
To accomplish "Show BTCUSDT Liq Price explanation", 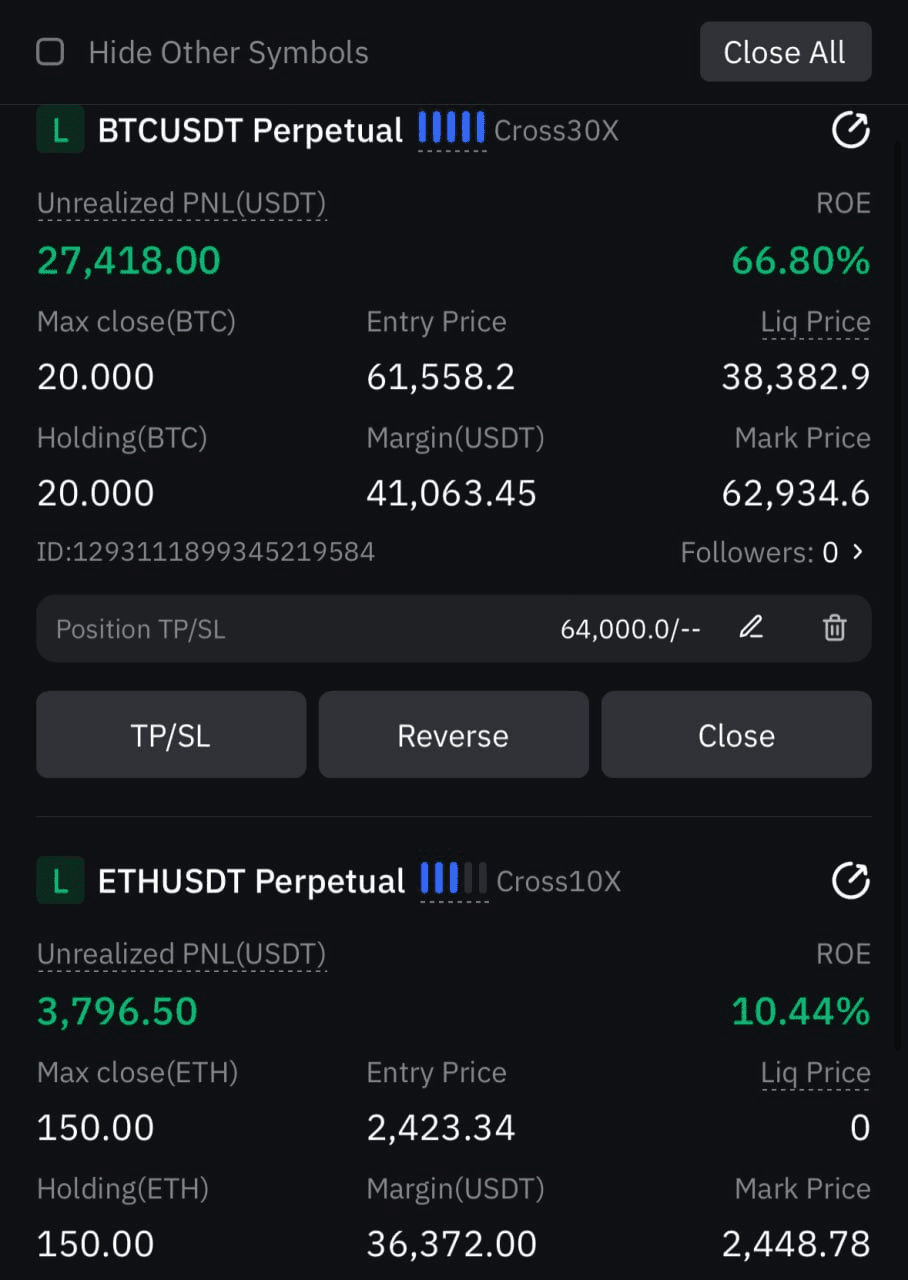I will 815,322.
